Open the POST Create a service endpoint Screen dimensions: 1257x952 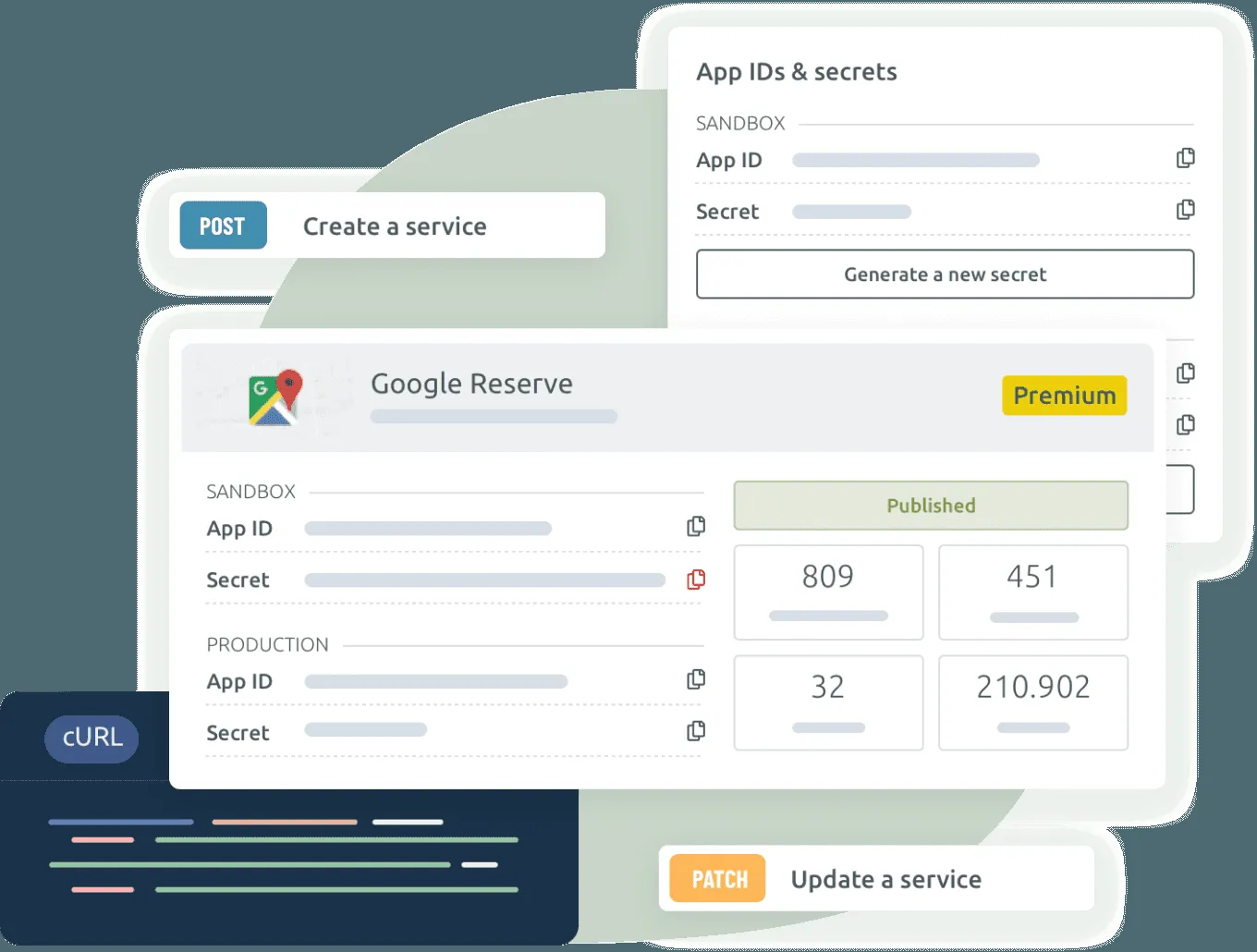point(386,226)
